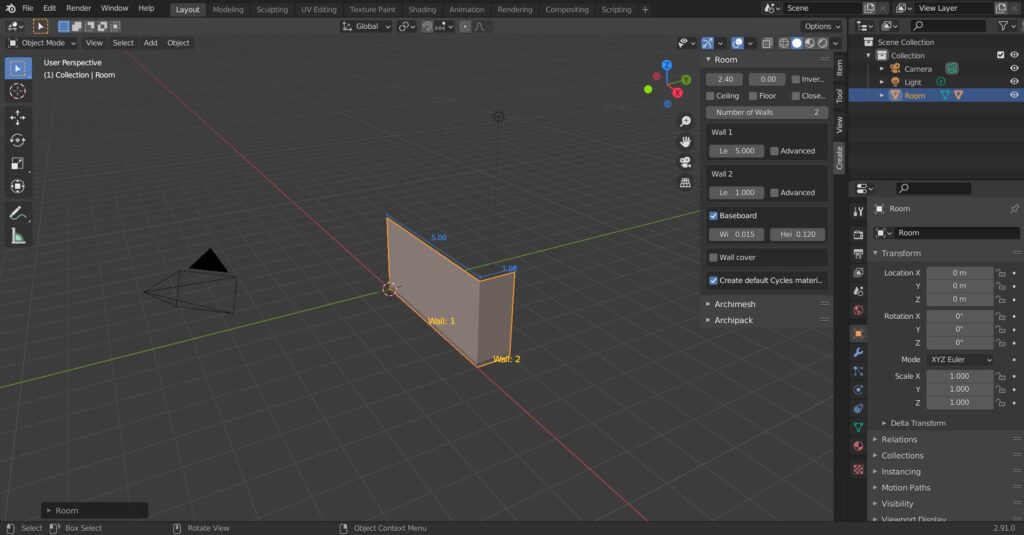
Task: Open the Options dropdown
Action: [x=822, y=26]
